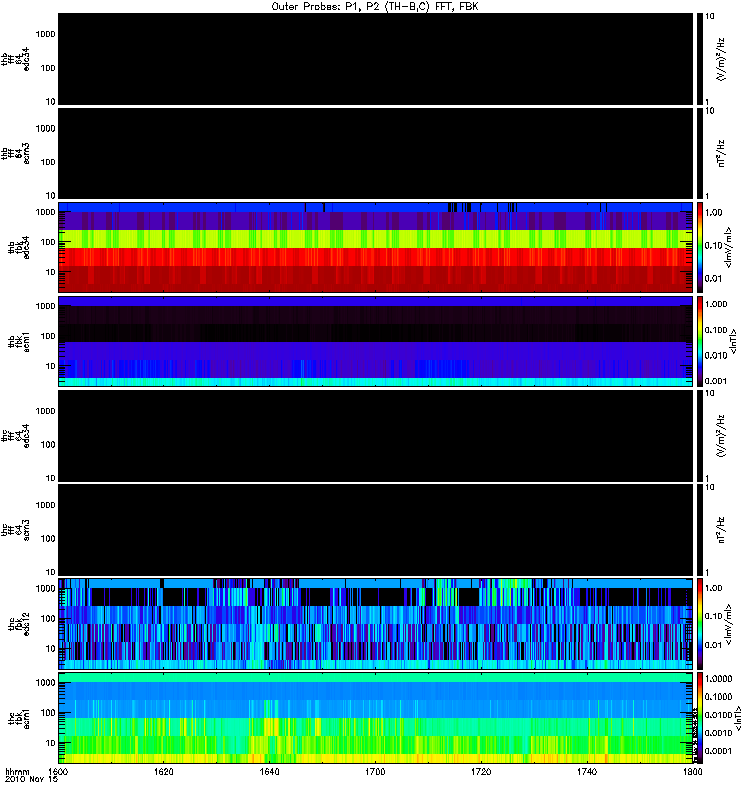Click the thc fbk scm1 rainbow color bar
The image size is (750, 800).
pos(699,718)
